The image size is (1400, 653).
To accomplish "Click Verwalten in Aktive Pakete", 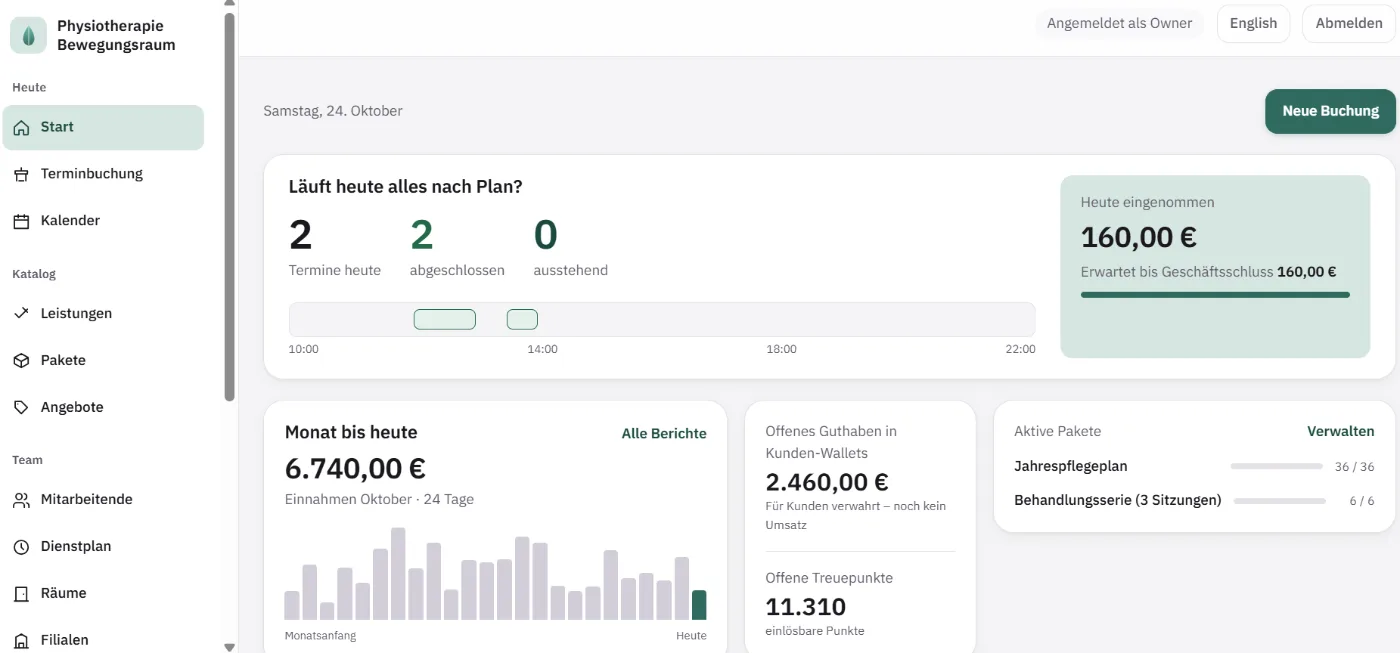I will coord(1340,431).
